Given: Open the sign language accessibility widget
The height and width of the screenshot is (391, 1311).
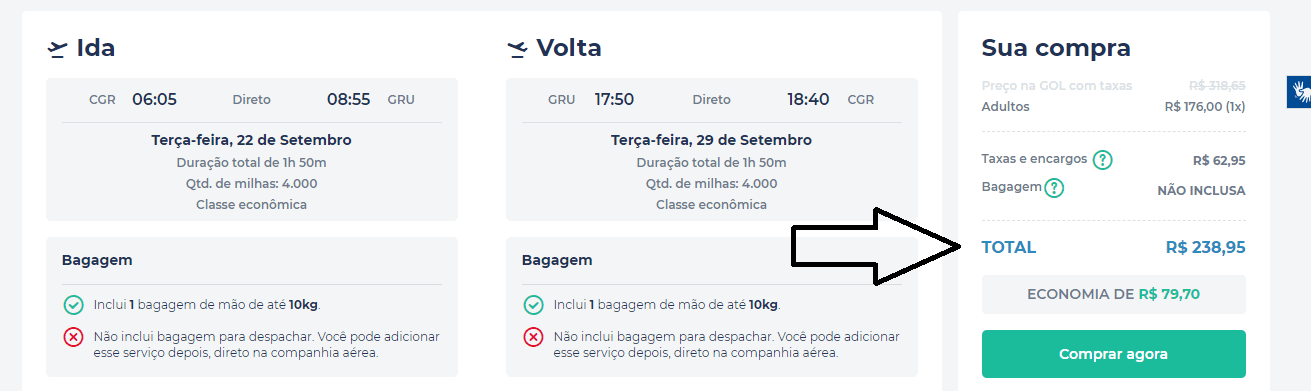Looking at the screenshot, I should (1299, 91).
